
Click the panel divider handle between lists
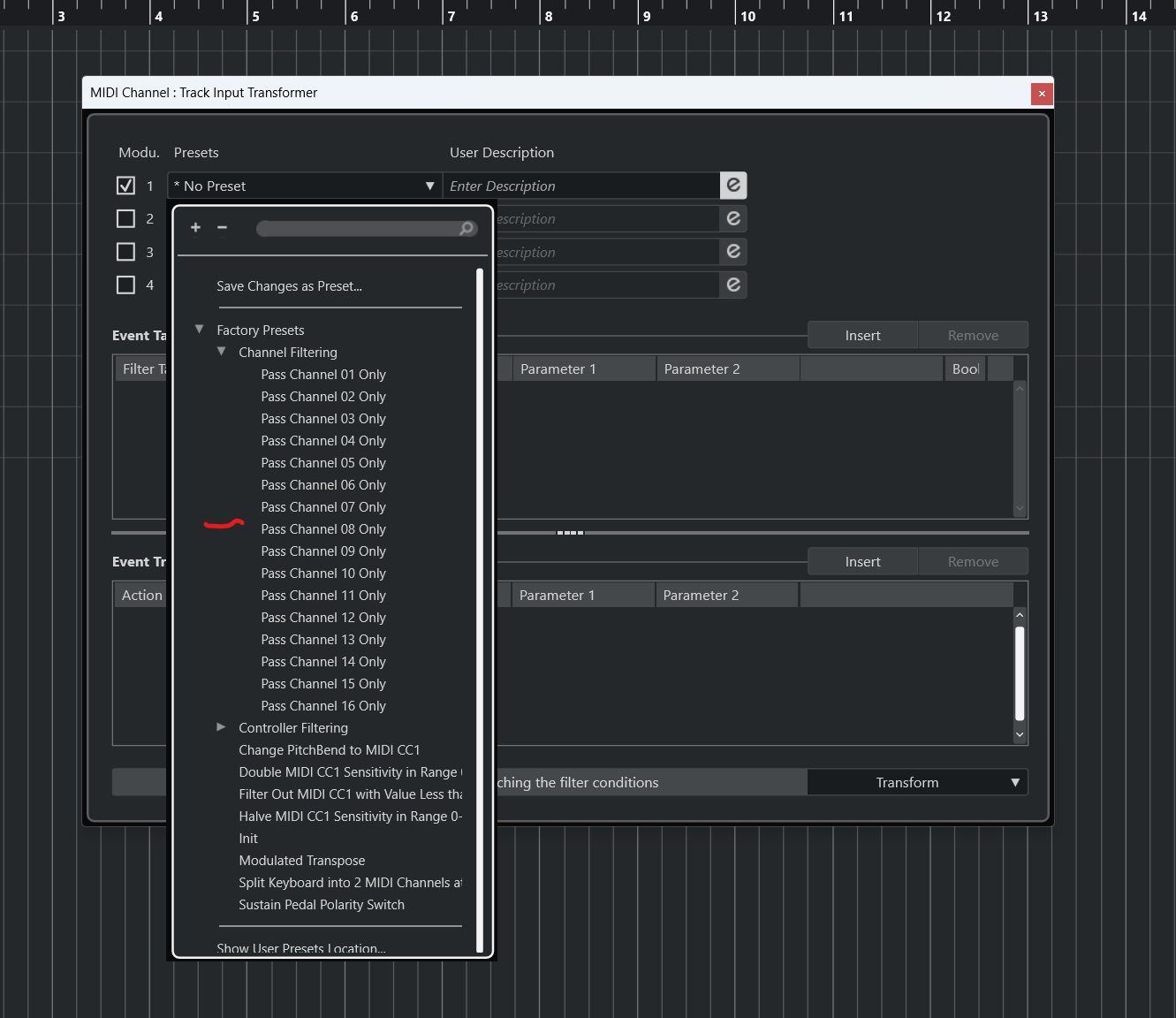(x=570, y=533)
